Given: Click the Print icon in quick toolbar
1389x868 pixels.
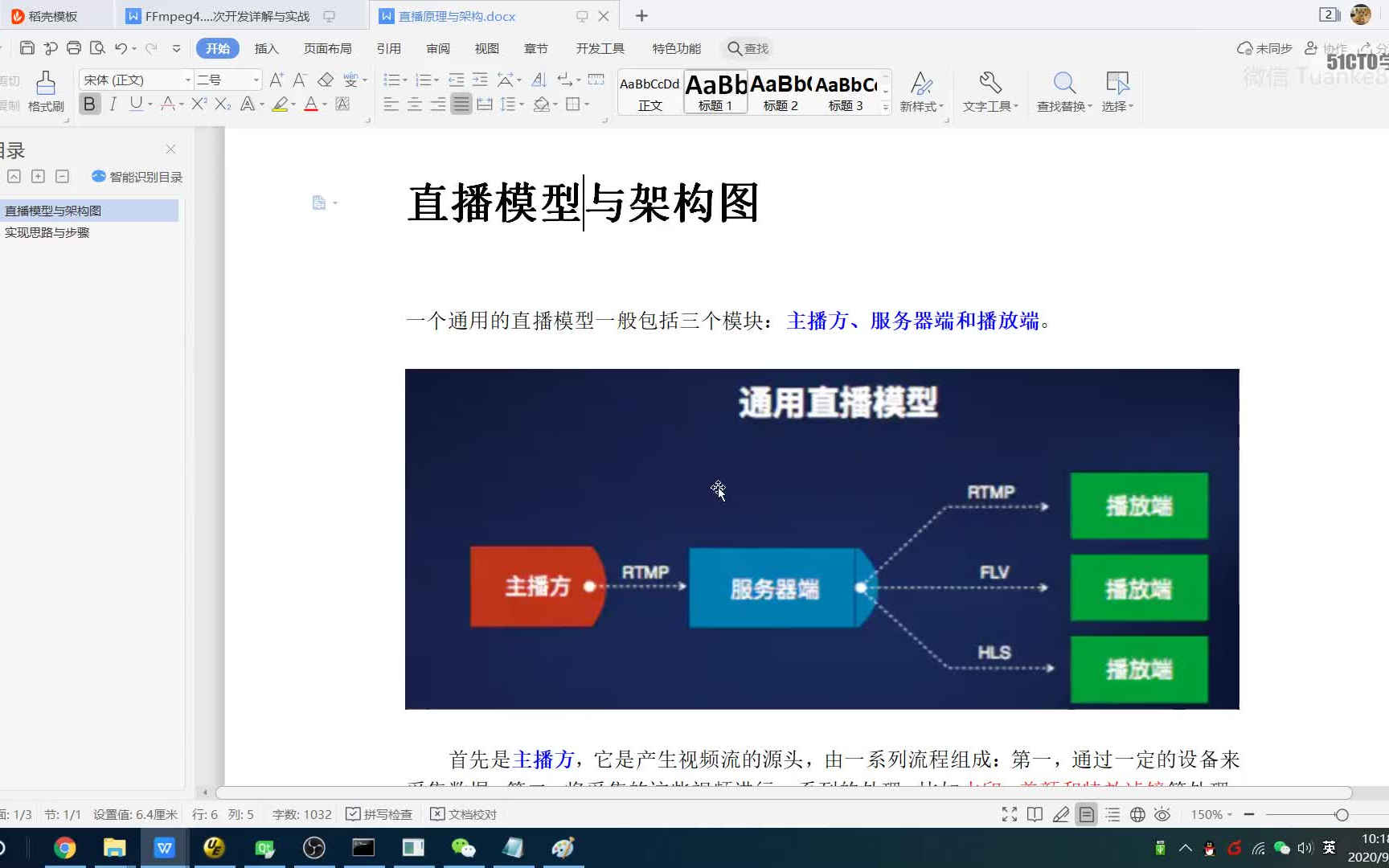Looking at the screenshot, I should tap(74, 48).
